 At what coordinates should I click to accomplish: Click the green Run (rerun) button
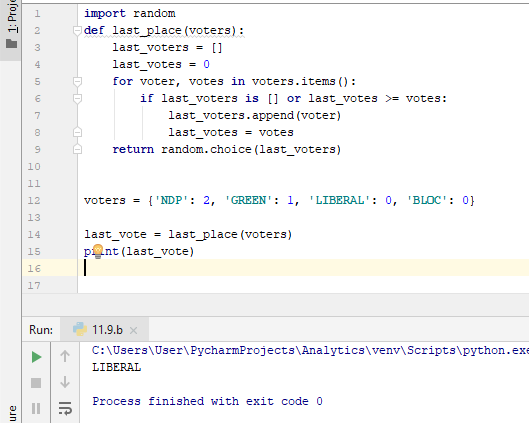[x=36, y=357]
